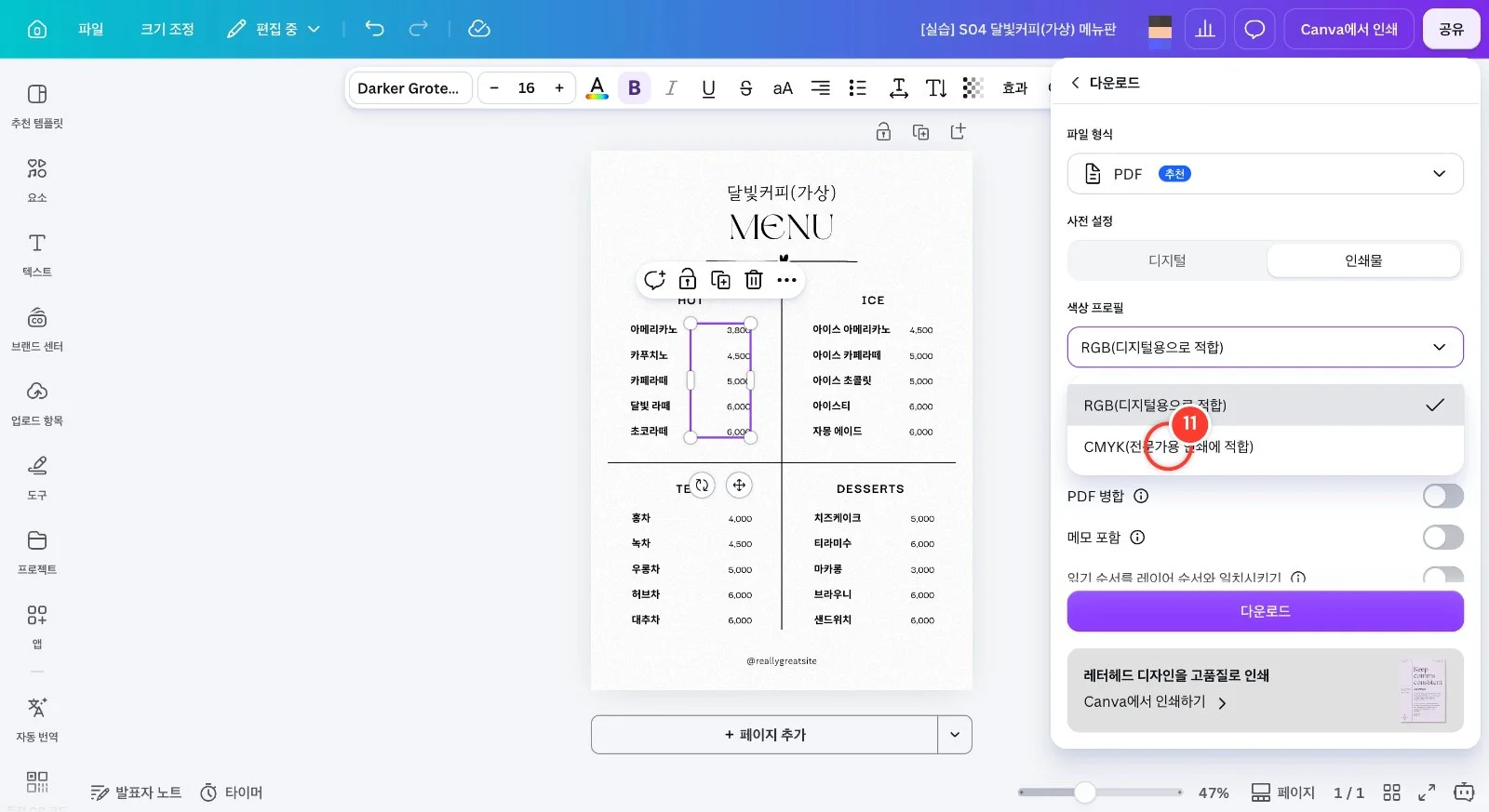Click the 공유 share button
Image resolution: width=1489 pixels, height=812 pixels.
click(x=1451, y=29)
